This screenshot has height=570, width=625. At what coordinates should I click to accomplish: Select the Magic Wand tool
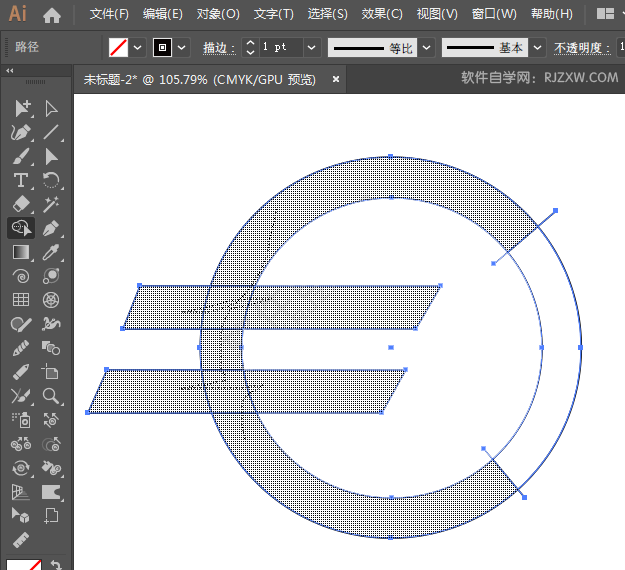51,204
